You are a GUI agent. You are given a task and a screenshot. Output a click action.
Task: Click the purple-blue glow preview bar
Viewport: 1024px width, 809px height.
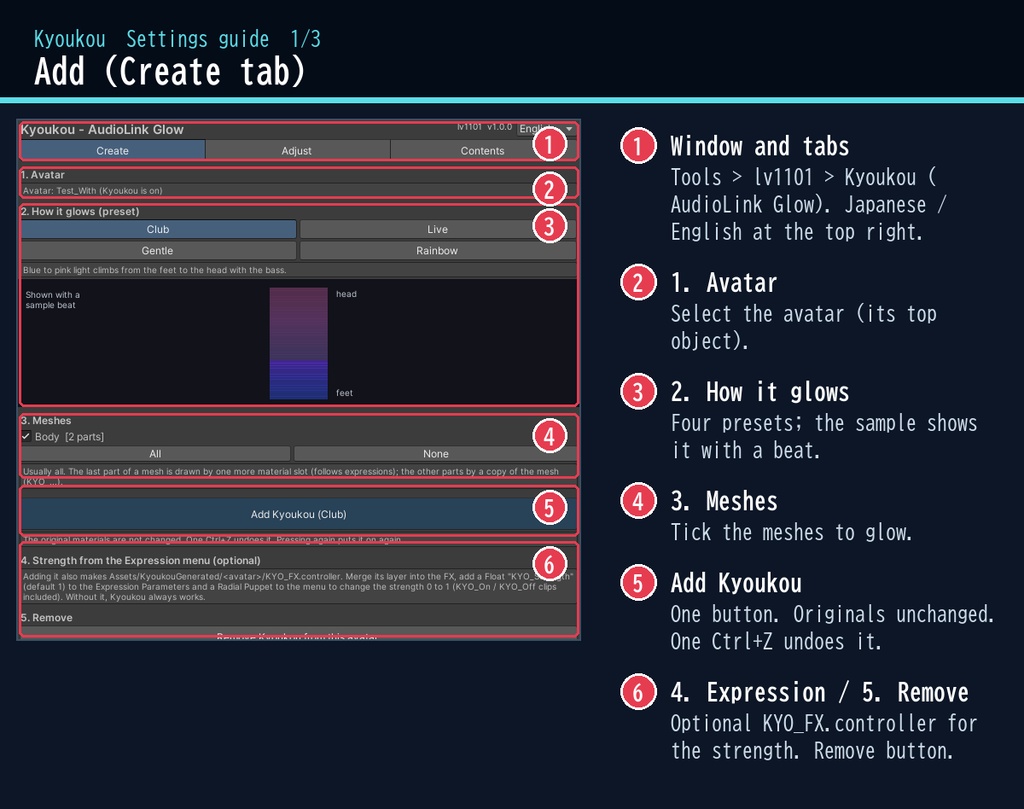tap(298, 343)
